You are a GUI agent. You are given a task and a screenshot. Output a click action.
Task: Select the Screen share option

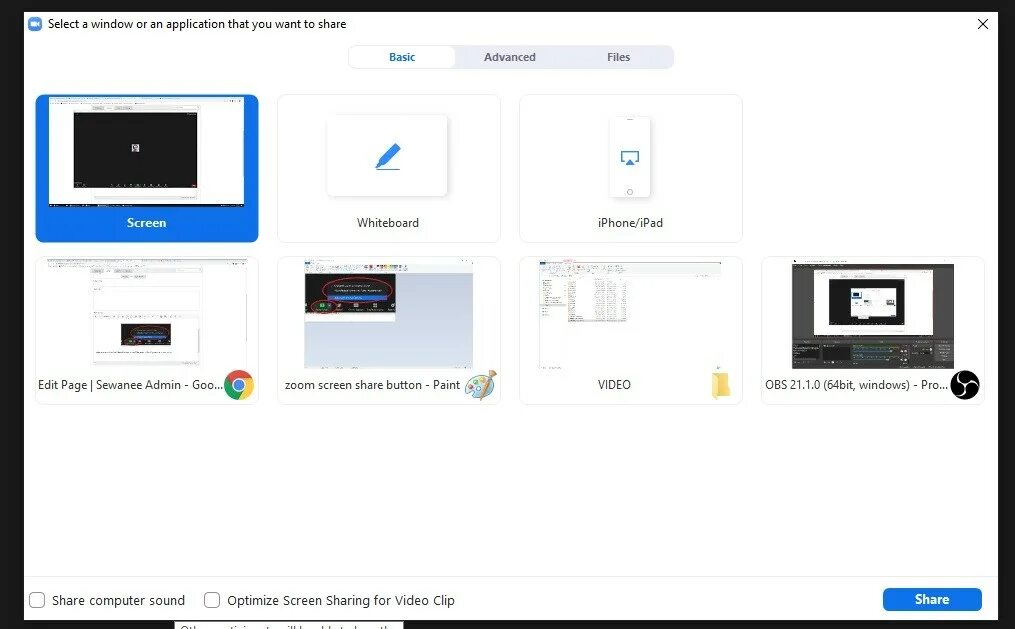[x=147, y=168]
